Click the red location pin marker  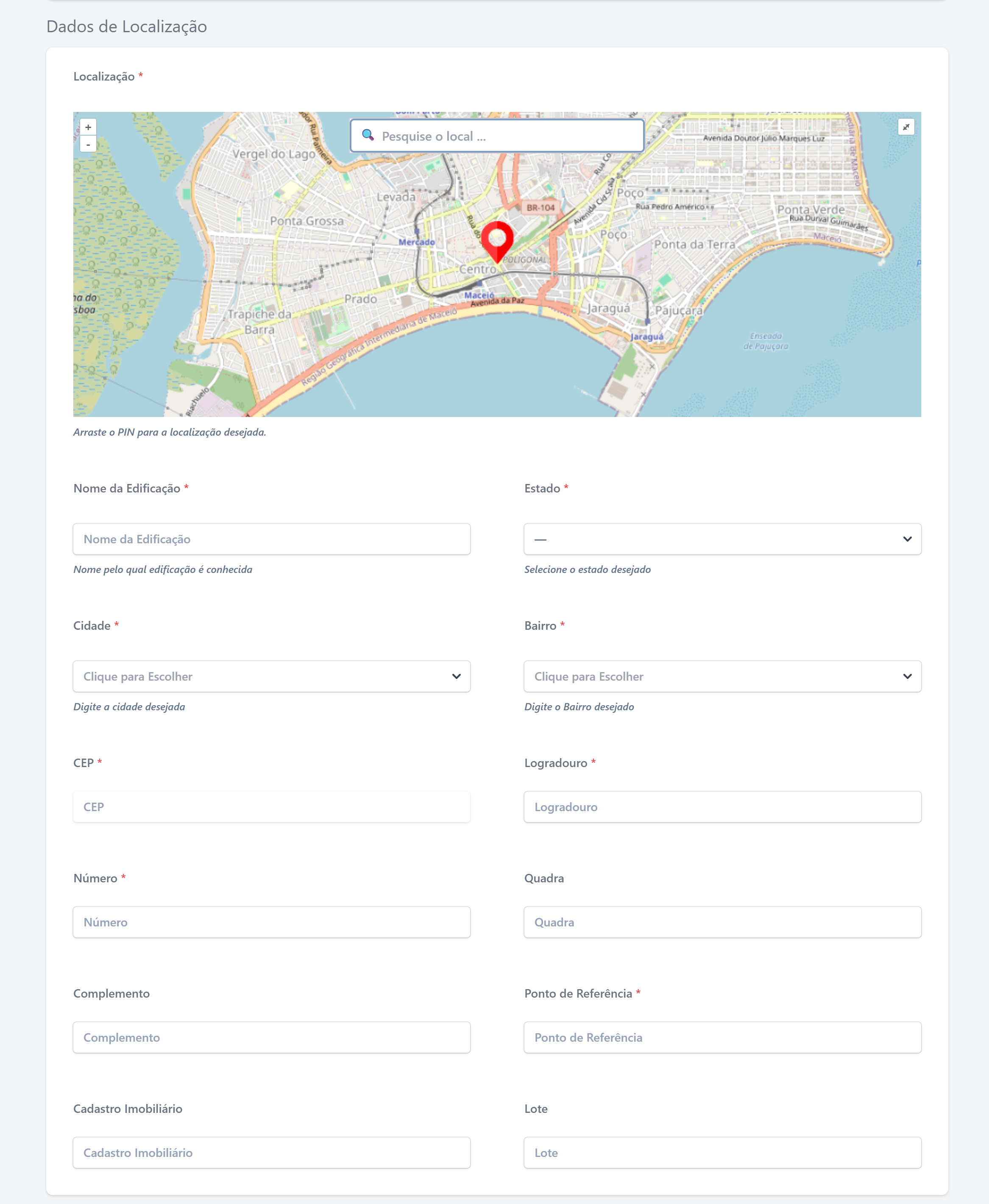[x=497, y=239]
